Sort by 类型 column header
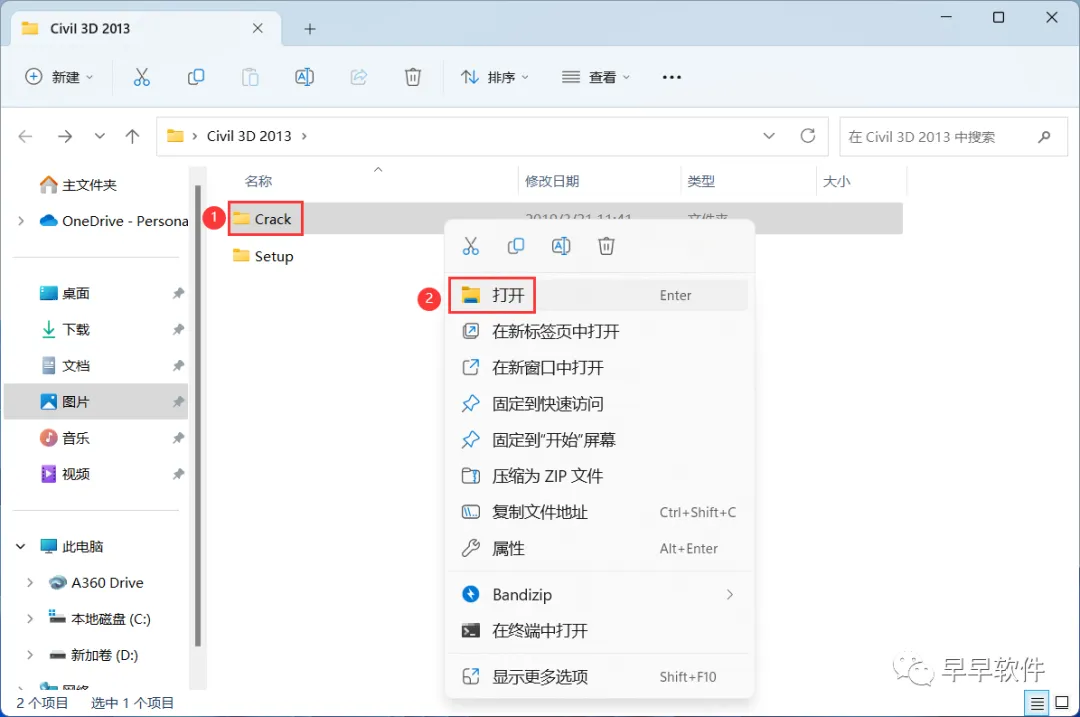 700,181
